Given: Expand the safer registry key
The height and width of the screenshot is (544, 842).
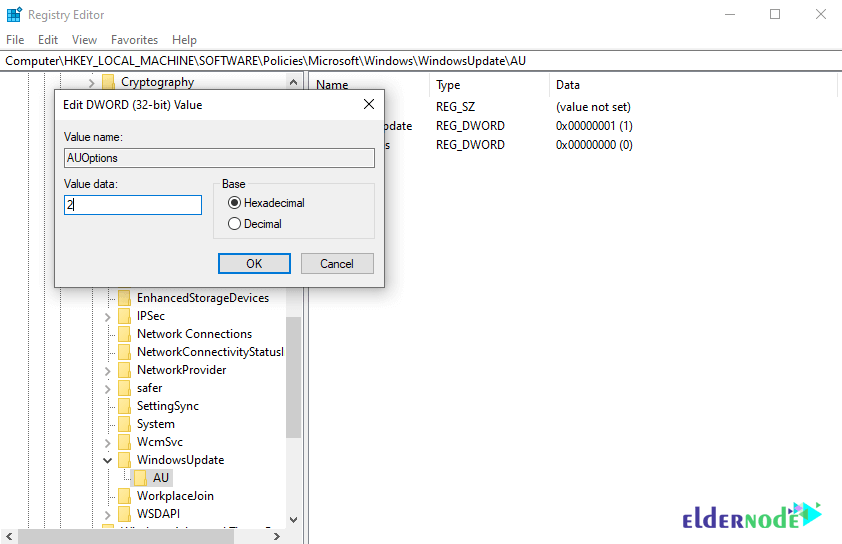Looking at the screenshot, I should (107, 389).
